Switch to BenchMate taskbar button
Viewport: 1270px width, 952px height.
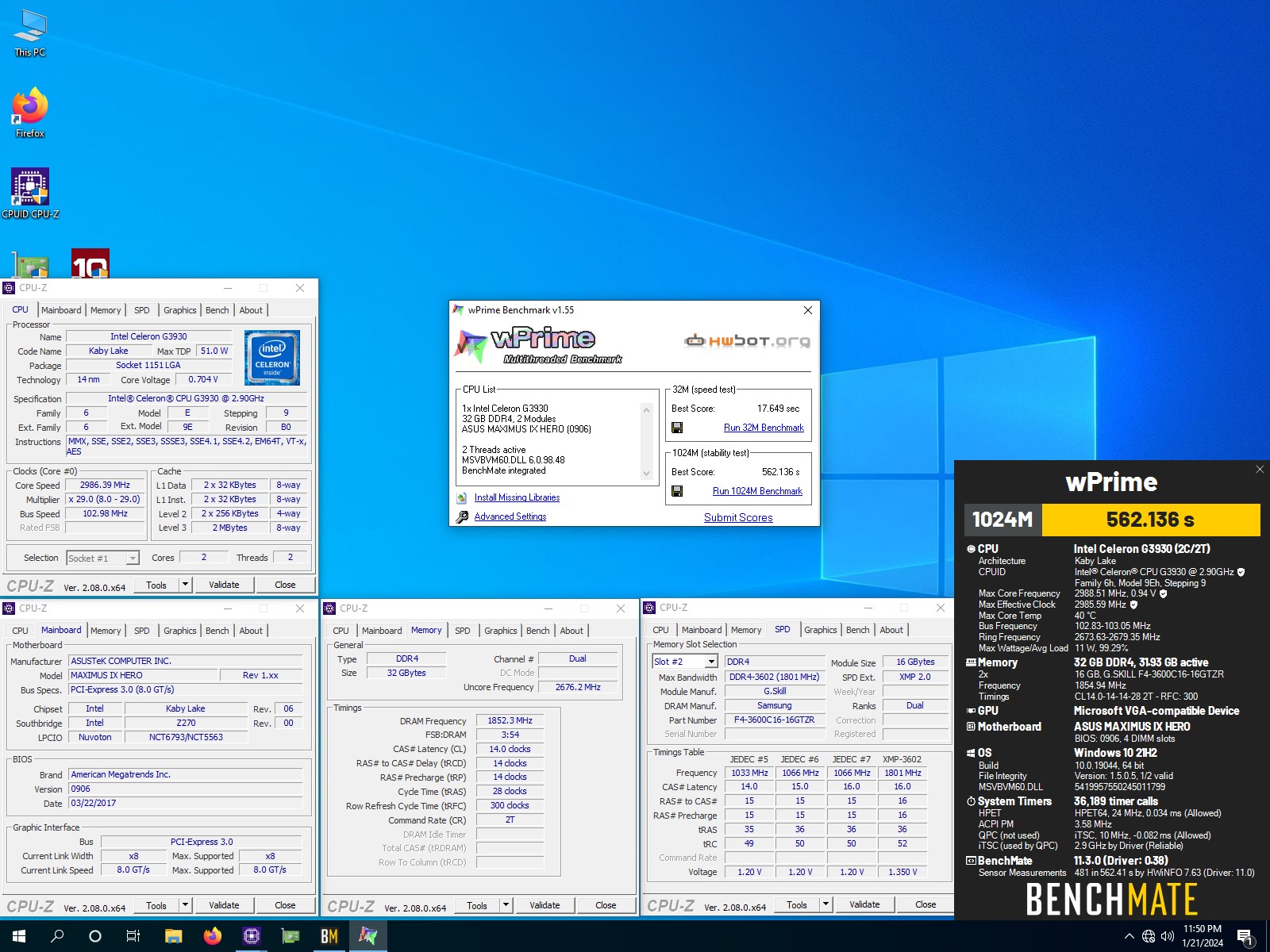coord(329,936)
